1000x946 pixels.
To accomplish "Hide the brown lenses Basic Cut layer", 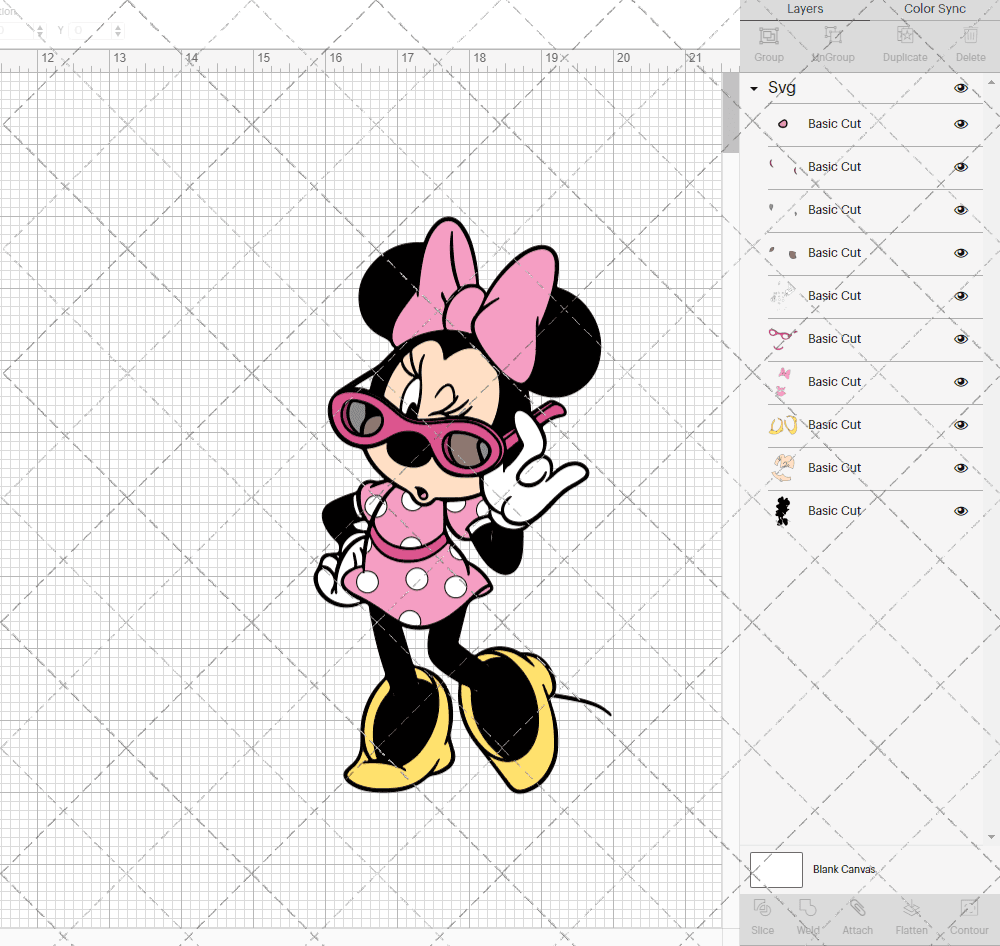I will (x=960, y=253).
